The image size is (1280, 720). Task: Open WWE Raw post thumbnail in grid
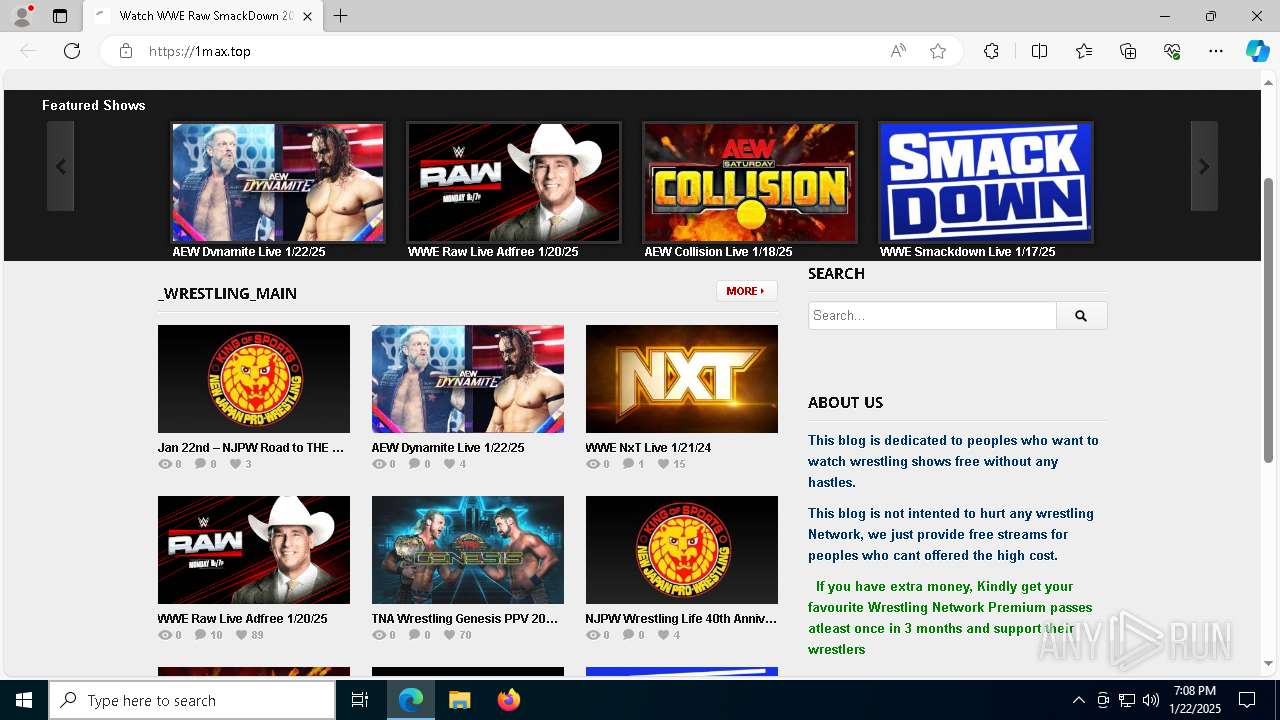coord(254,550)
